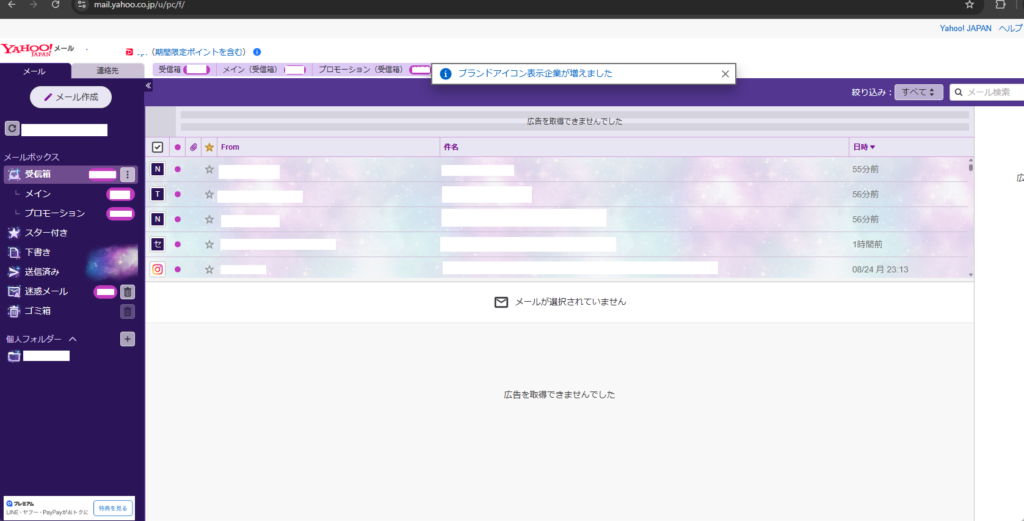Screen dimensions: 1024x521
Task: Click the search magnifier icon
Action: 959,92
